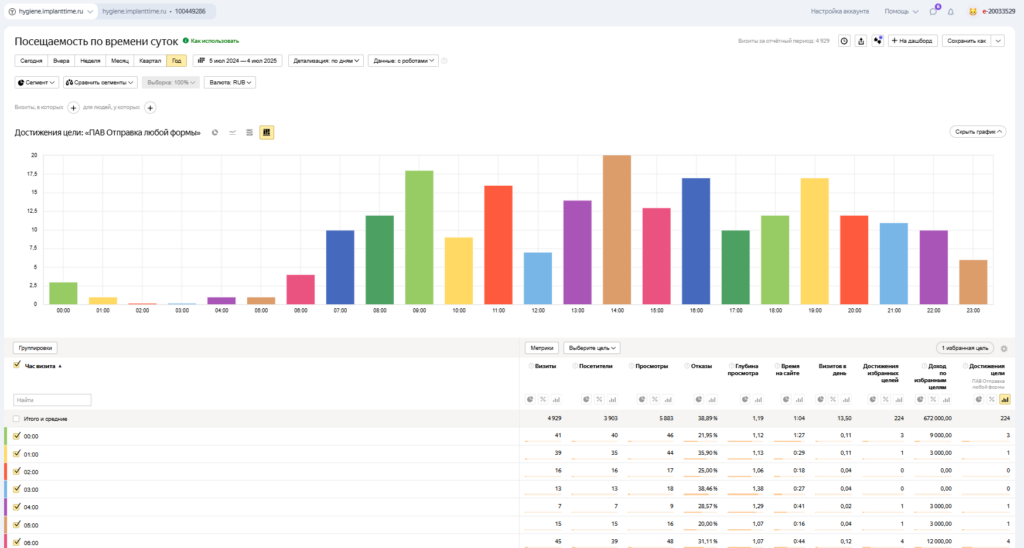Click the 'Найти' search field

pyautogui.click(x=52, y=400)
